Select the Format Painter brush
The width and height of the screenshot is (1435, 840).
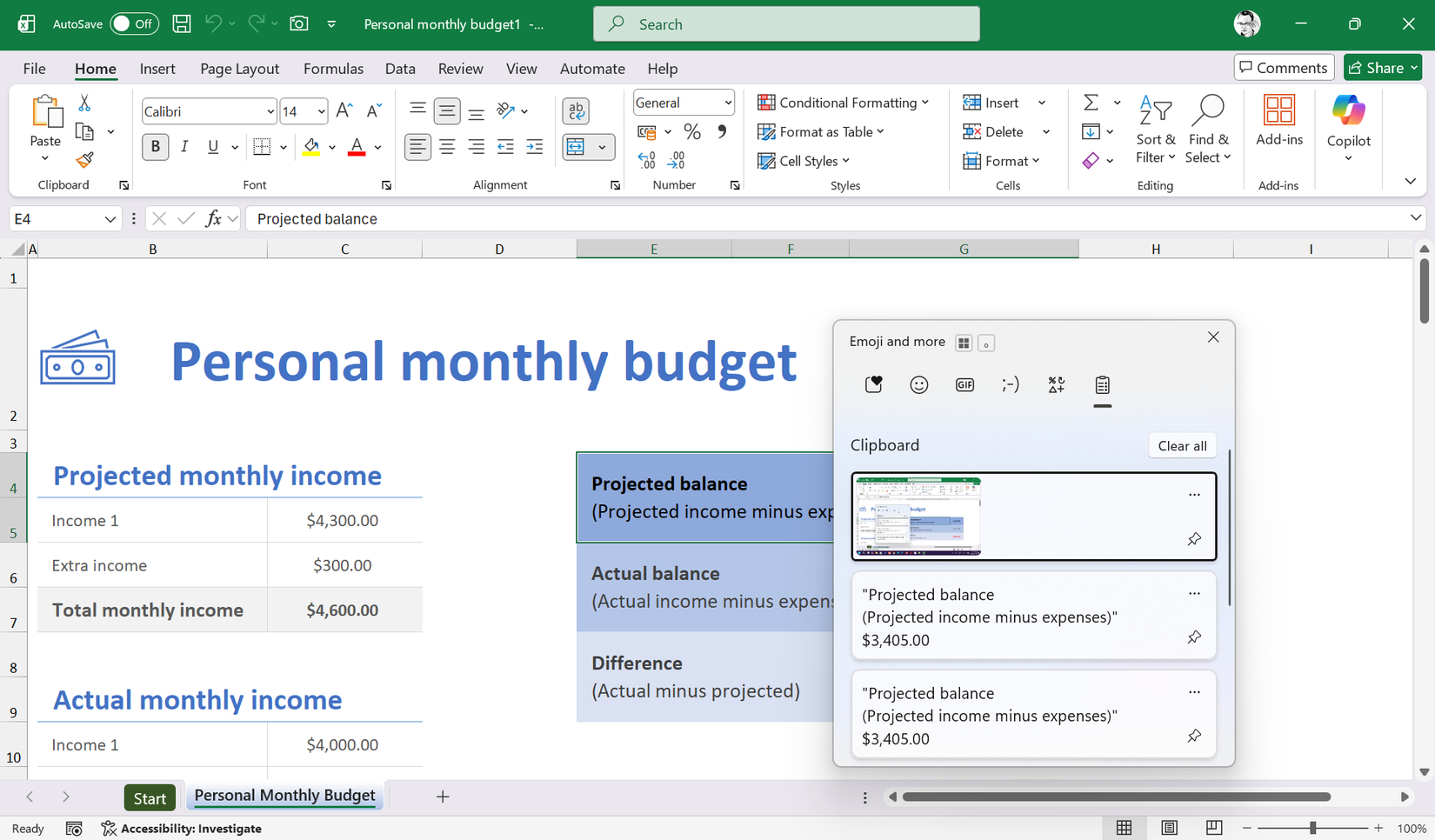click(x=84, y=160)
